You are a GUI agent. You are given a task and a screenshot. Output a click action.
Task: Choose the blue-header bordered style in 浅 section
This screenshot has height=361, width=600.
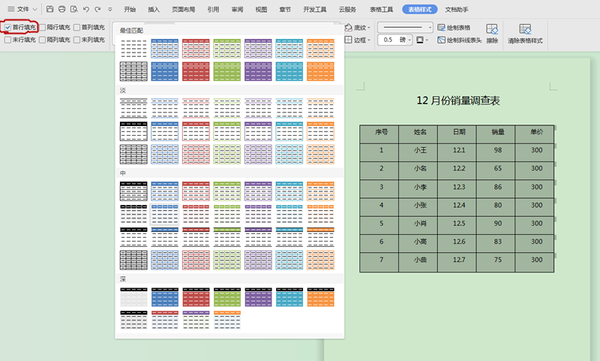pos(165,131)
